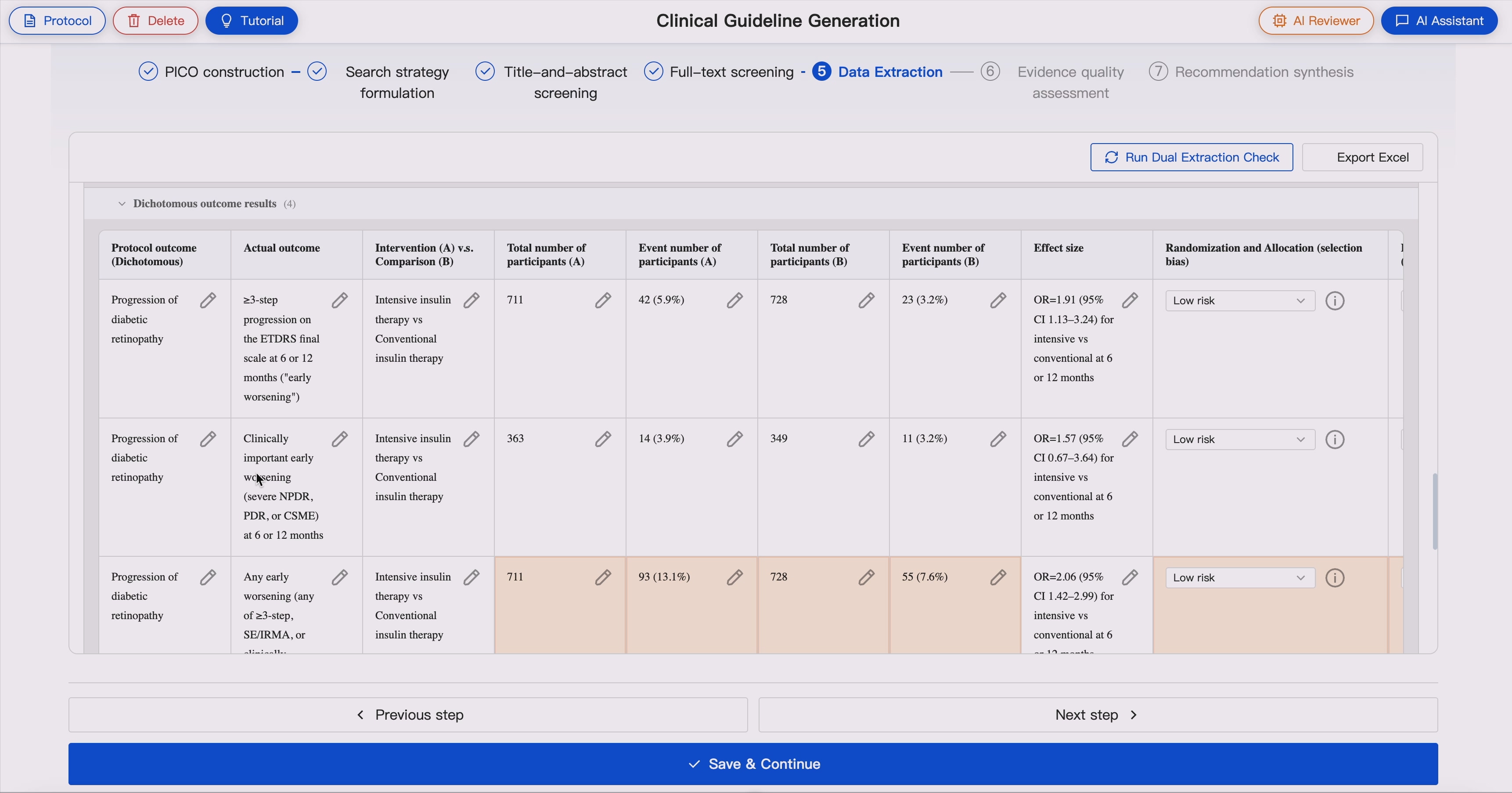Edit protocol outcome in 'Any early worsening' row

tap(208, 577)
